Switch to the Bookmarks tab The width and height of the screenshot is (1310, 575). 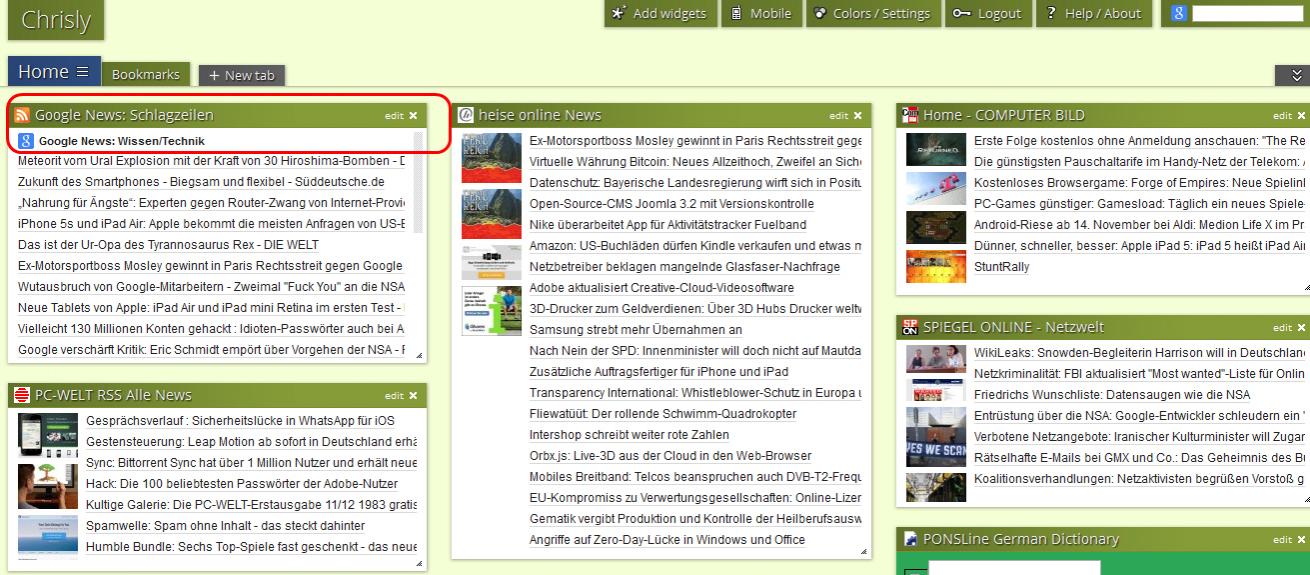146,74
